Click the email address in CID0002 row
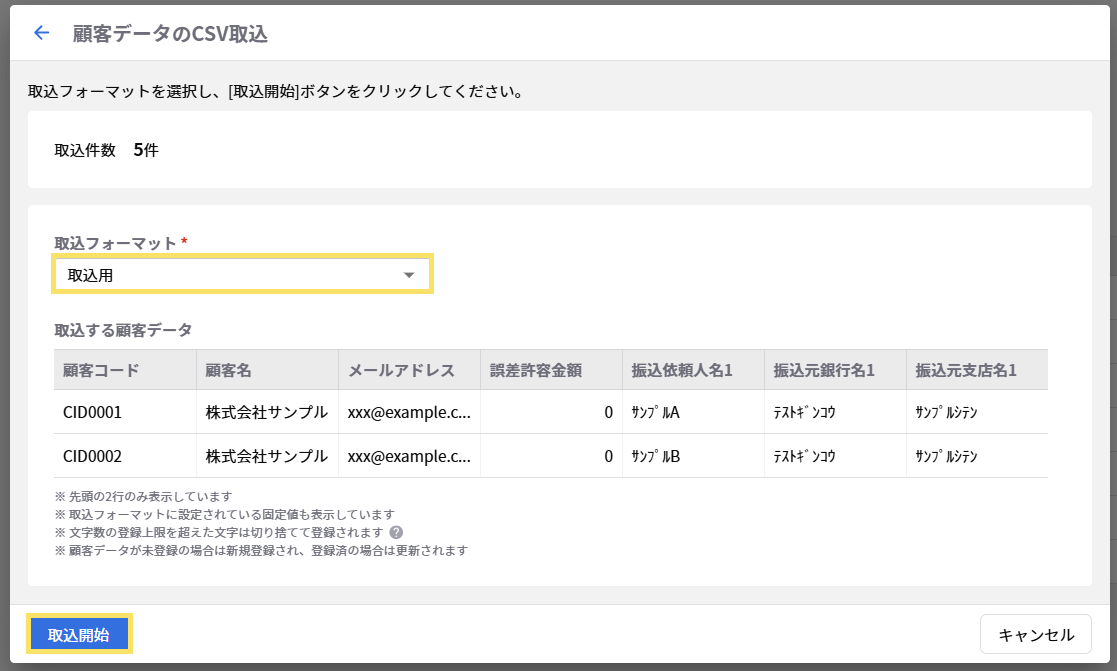1117x671 pixels. (x=409, y=456)
